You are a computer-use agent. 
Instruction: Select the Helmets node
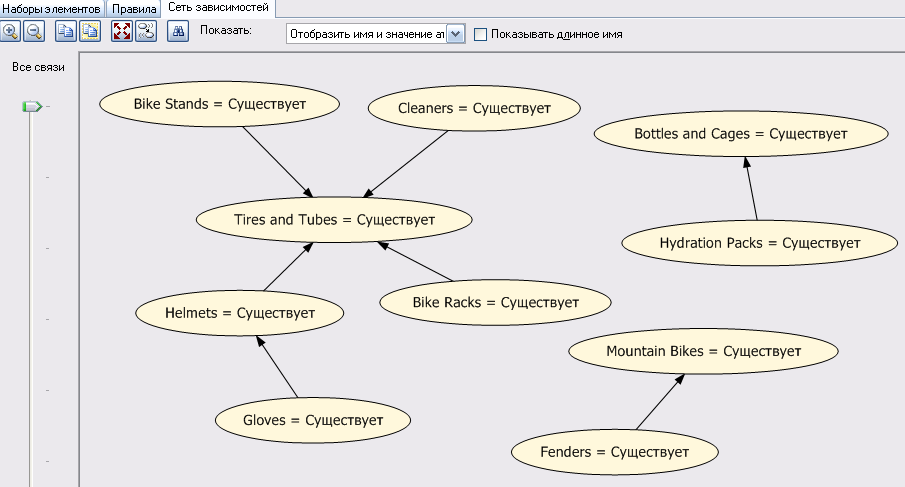coord(240,313)
